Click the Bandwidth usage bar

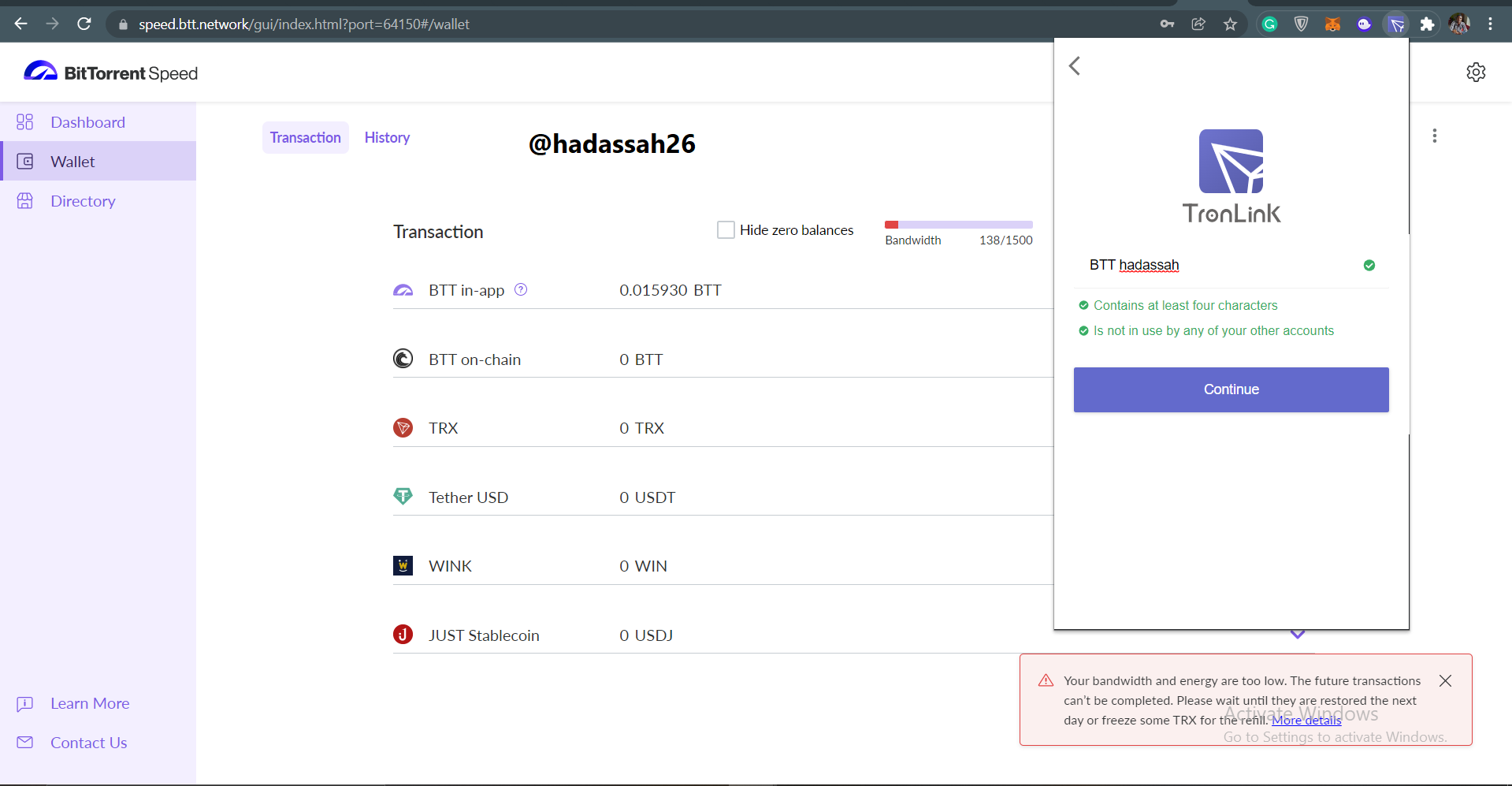pyautogui.click(x=958, y=225)
